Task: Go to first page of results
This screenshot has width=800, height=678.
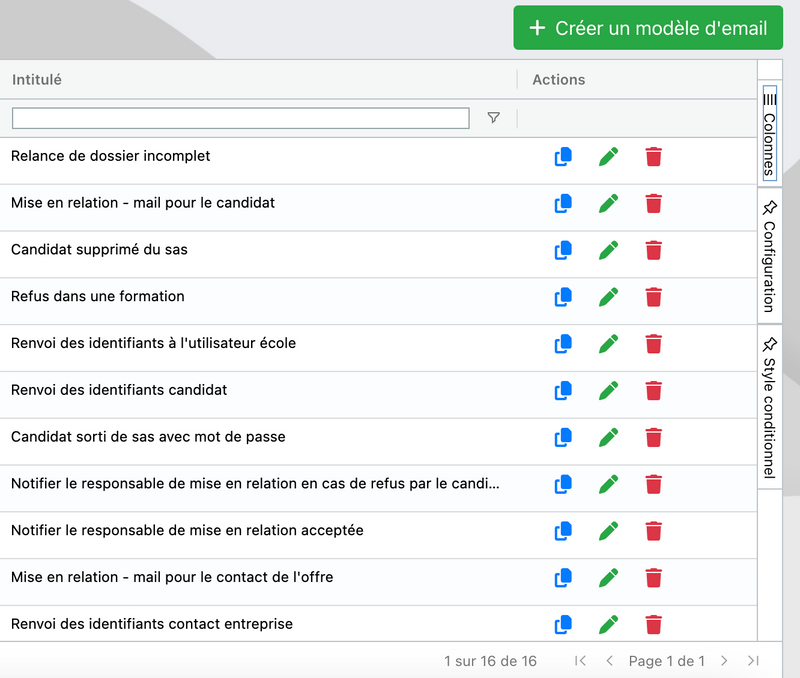Action: (x=580, y=661)
